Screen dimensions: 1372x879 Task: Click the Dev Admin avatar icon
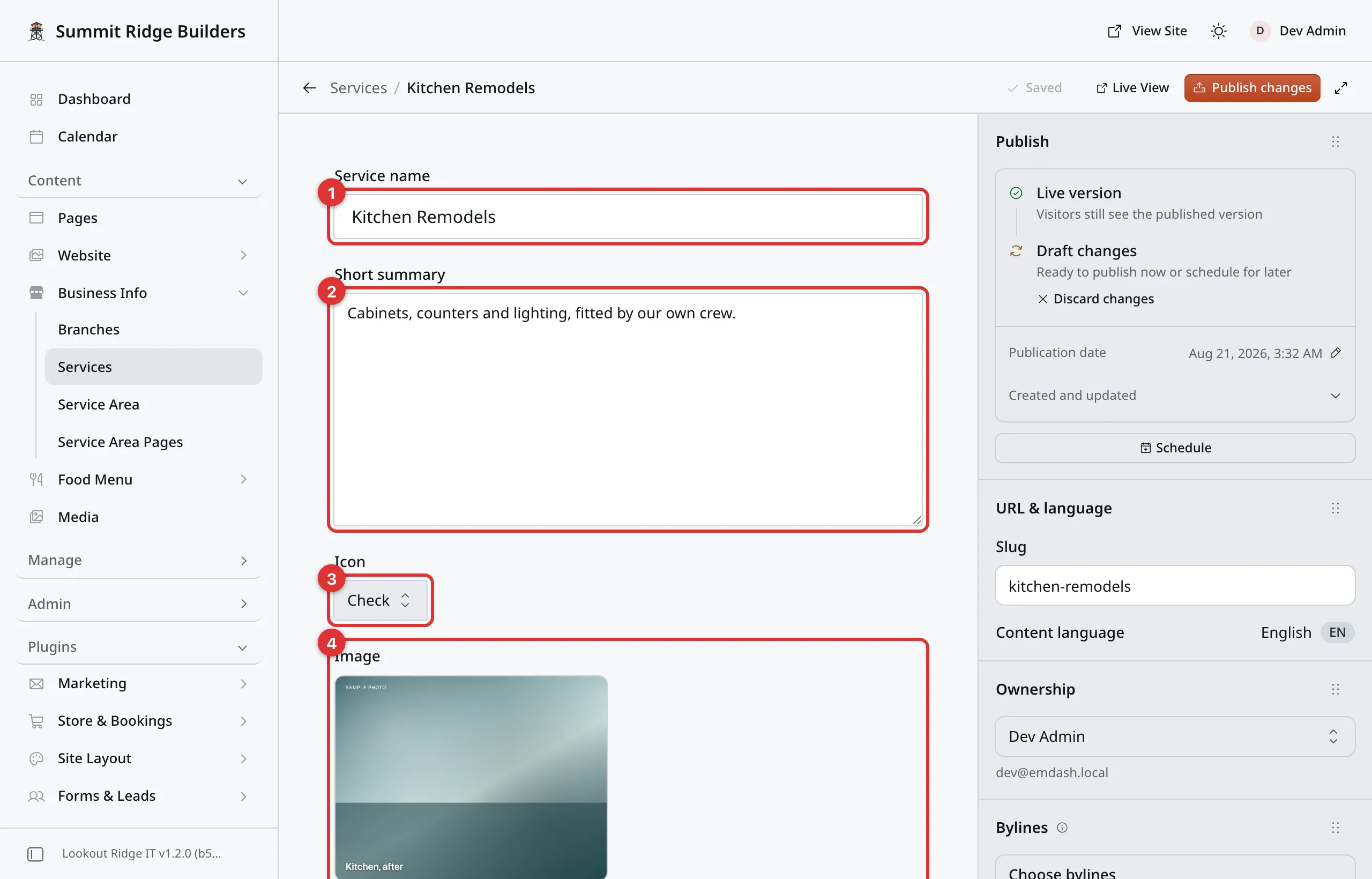click(x=1260, y=31)
